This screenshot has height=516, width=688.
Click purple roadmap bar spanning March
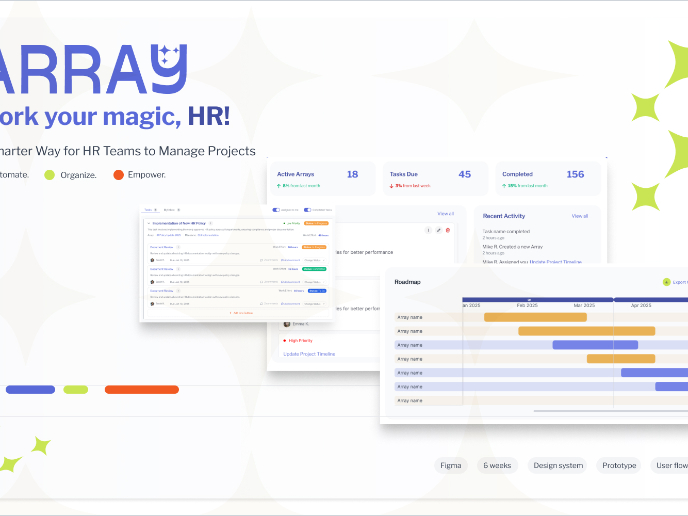(x=595, y=345)
